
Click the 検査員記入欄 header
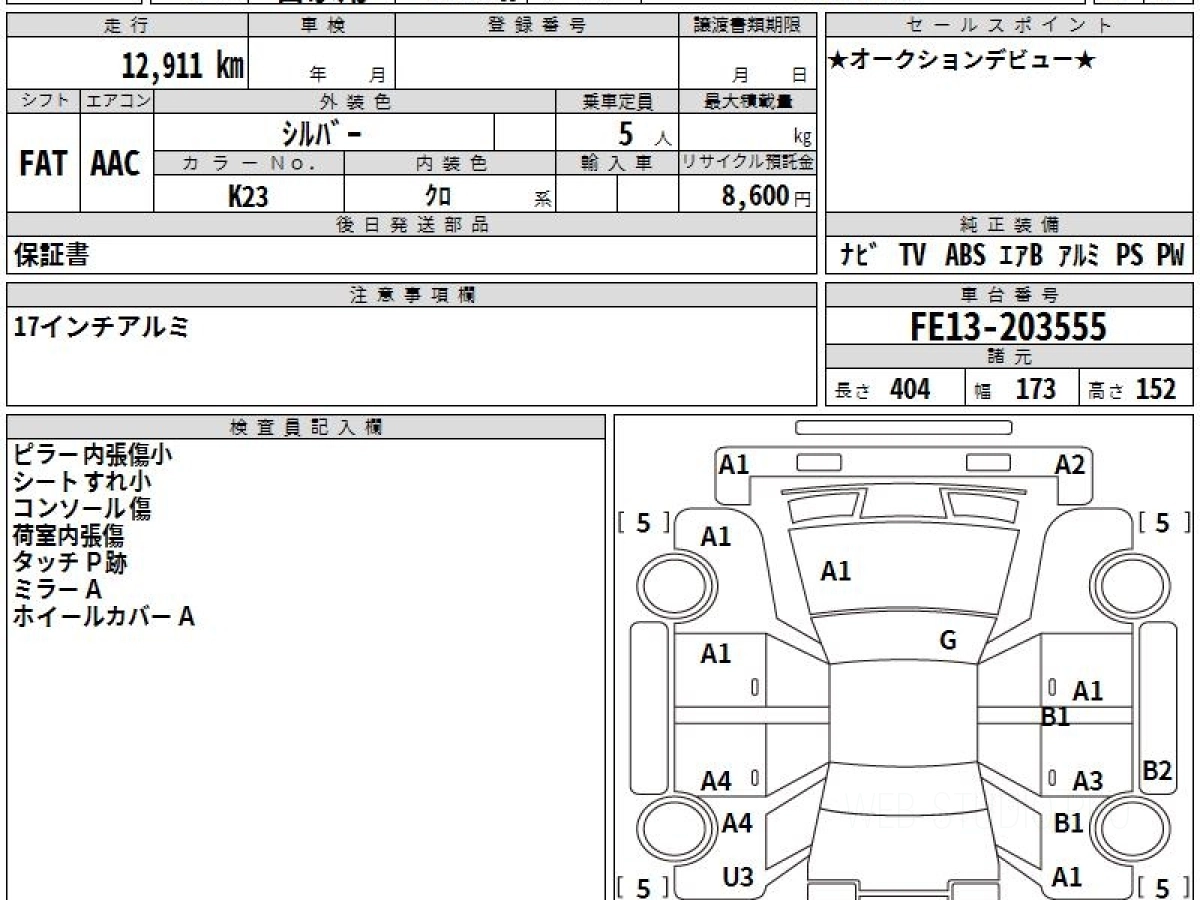coord(306,427)
